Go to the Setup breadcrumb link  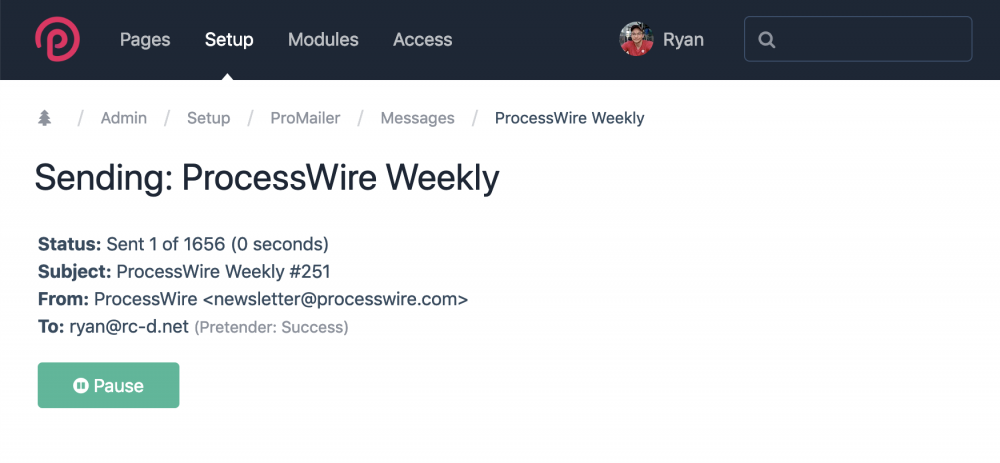208,118
